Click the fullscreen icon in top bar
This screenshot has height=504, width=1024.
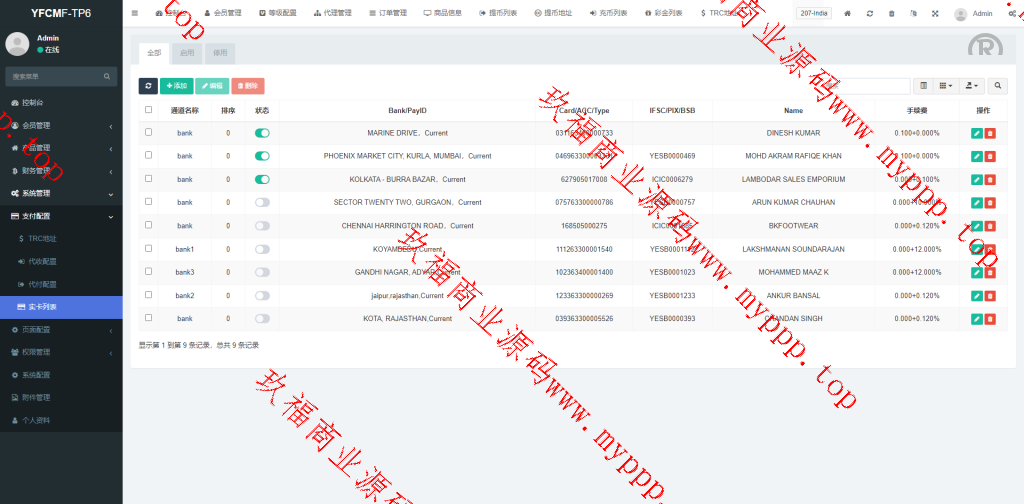pyautogui.click(x=935, y=14)
